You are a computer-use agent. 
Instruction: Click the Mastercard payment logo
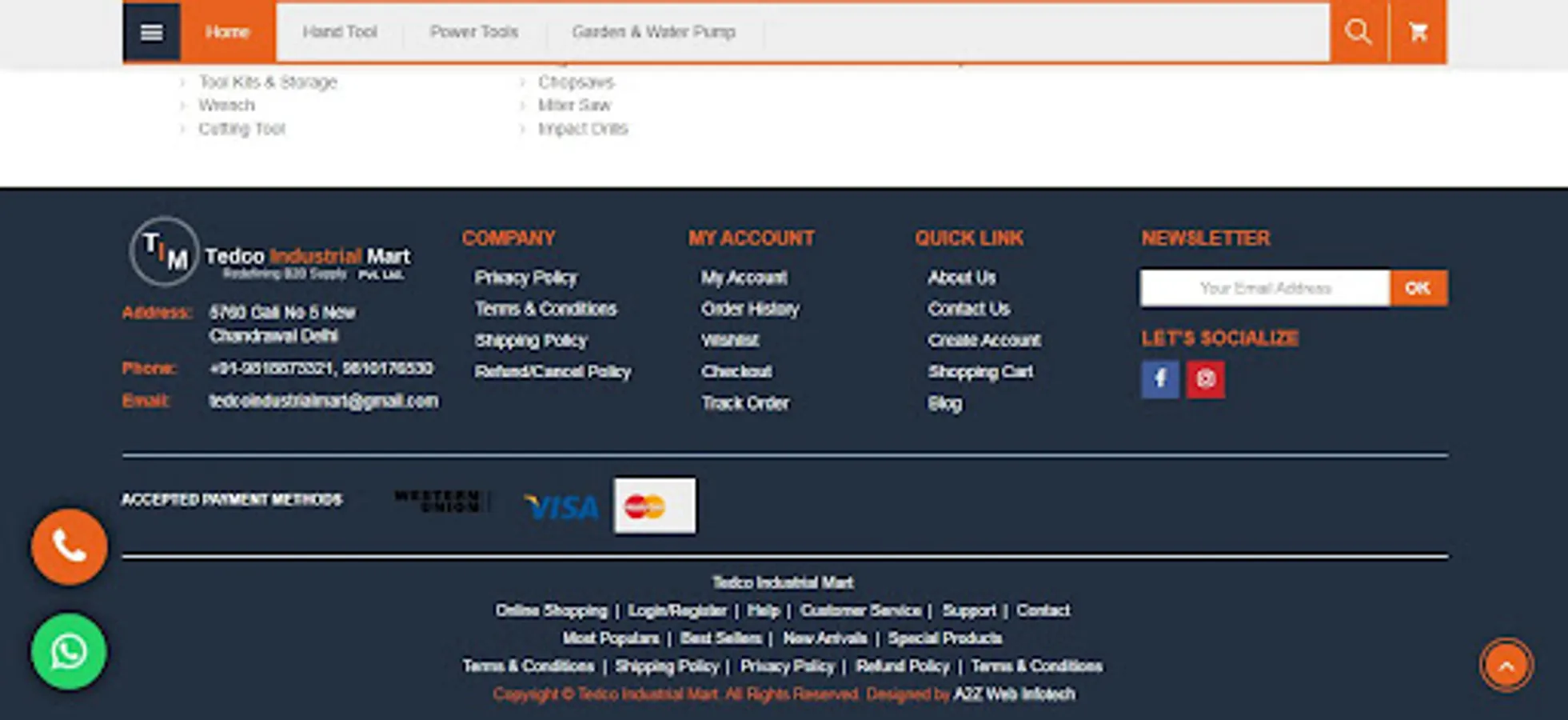pyautogui.click(x=655, y=506)
